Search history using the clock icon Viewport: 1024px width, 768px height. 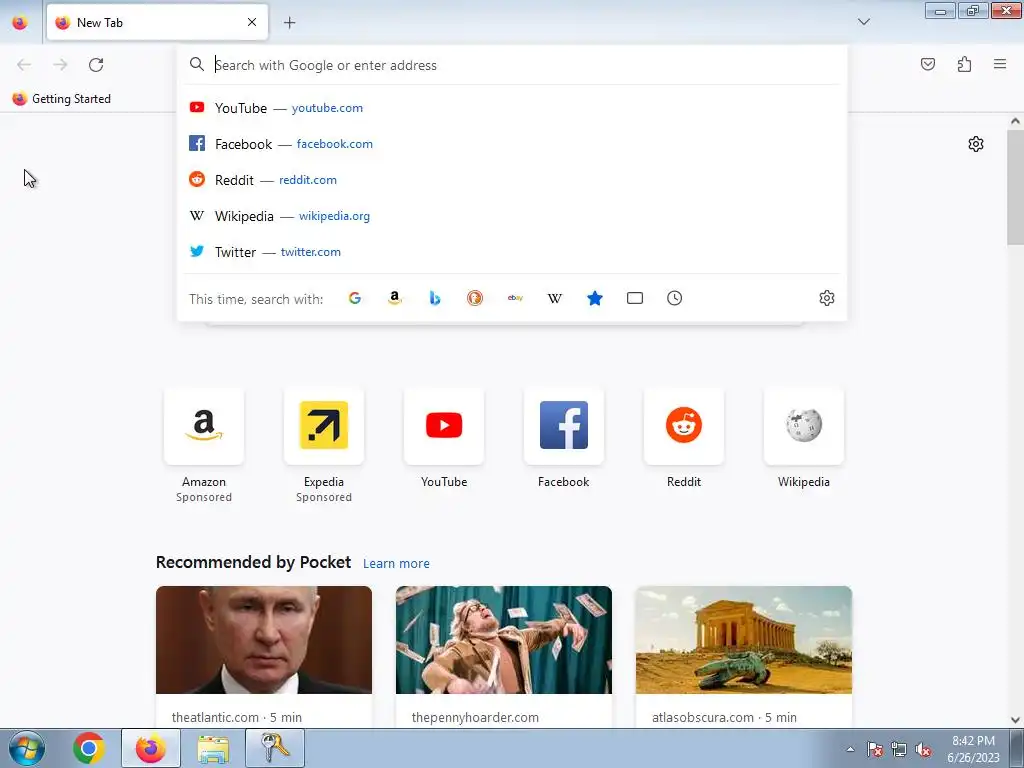[675, 298]
